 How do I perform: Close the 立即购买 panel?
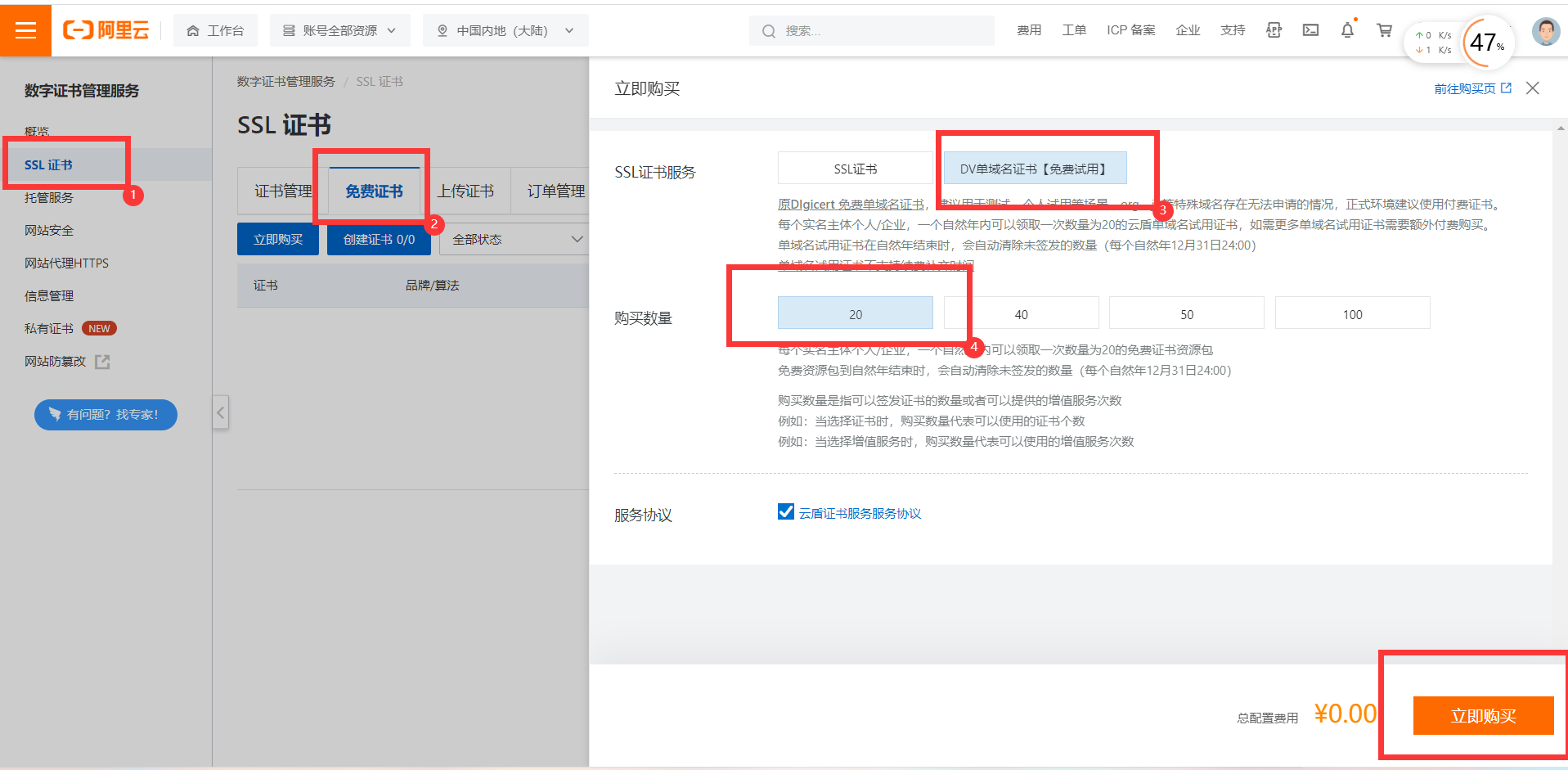coord(1533,88)
